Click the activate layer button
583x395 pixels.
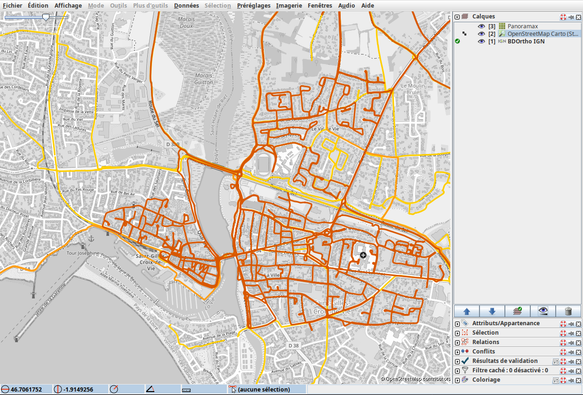pos(517,311)
